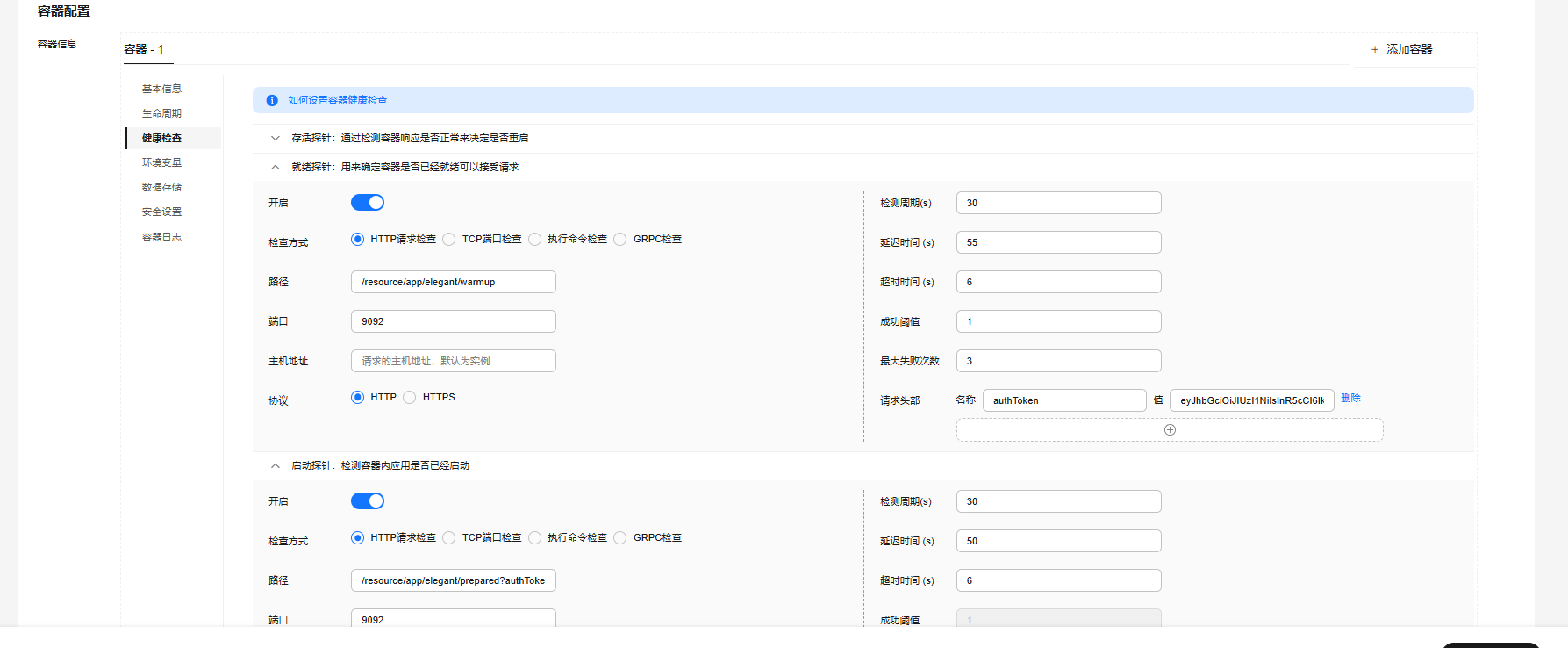Click the 延迟时间 field showing 55

coord(1059,242)
